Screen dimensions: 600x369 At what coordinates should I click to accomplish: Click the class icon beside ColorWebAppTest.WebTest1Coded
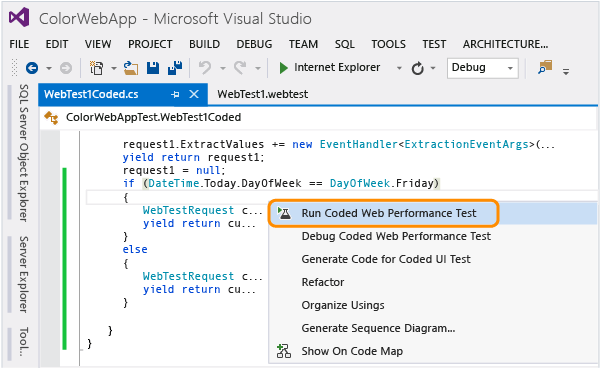[x=51, y=118]
